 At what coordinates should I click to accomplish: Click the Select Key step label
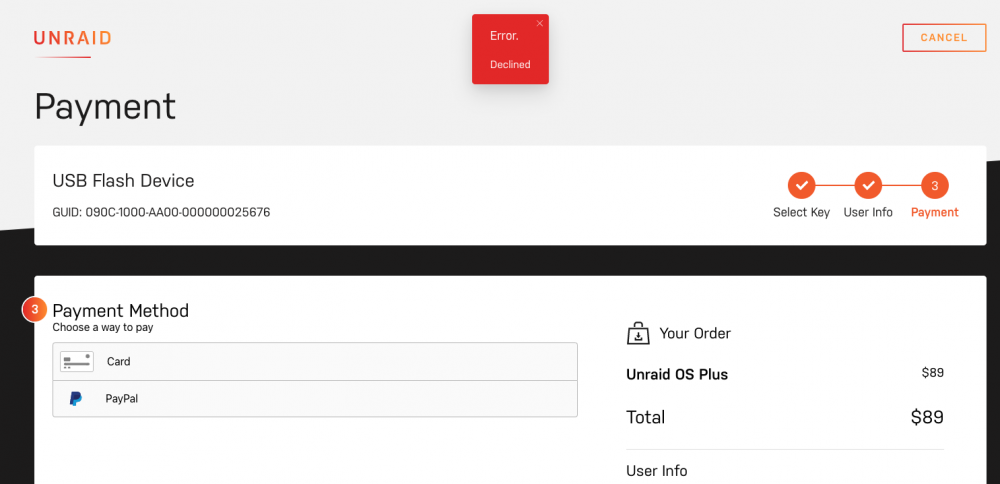coord(802,213)
